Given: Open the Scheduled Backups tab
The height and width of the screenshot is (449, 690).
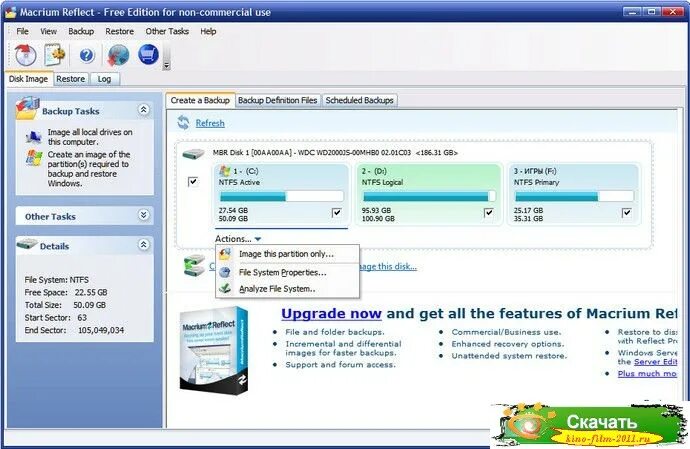Looking at the screenshot, I should 360,100.
